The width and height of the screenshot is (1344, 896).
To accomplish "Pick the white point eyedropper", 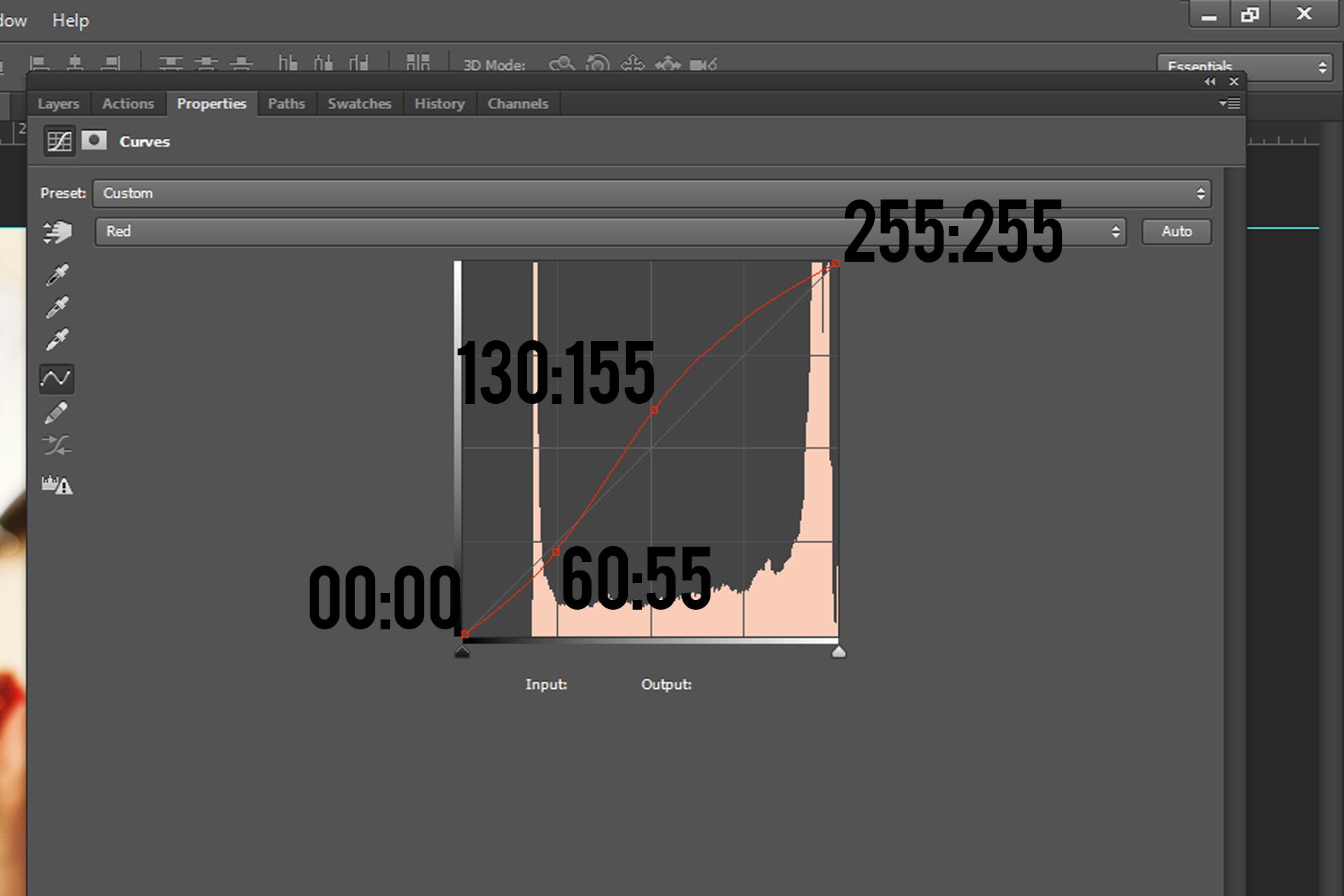I will coord(57,339).
